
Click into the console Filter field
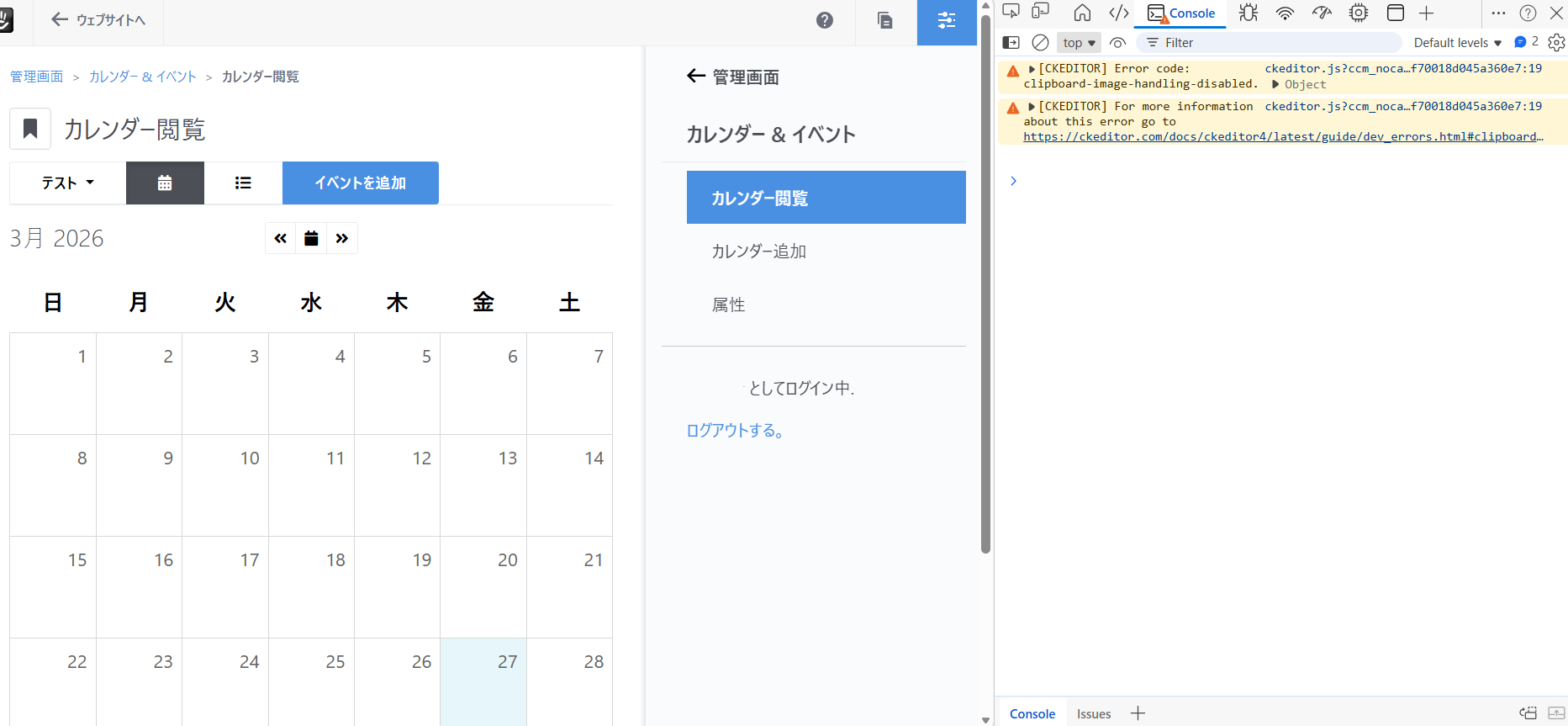click(1270, 43)
